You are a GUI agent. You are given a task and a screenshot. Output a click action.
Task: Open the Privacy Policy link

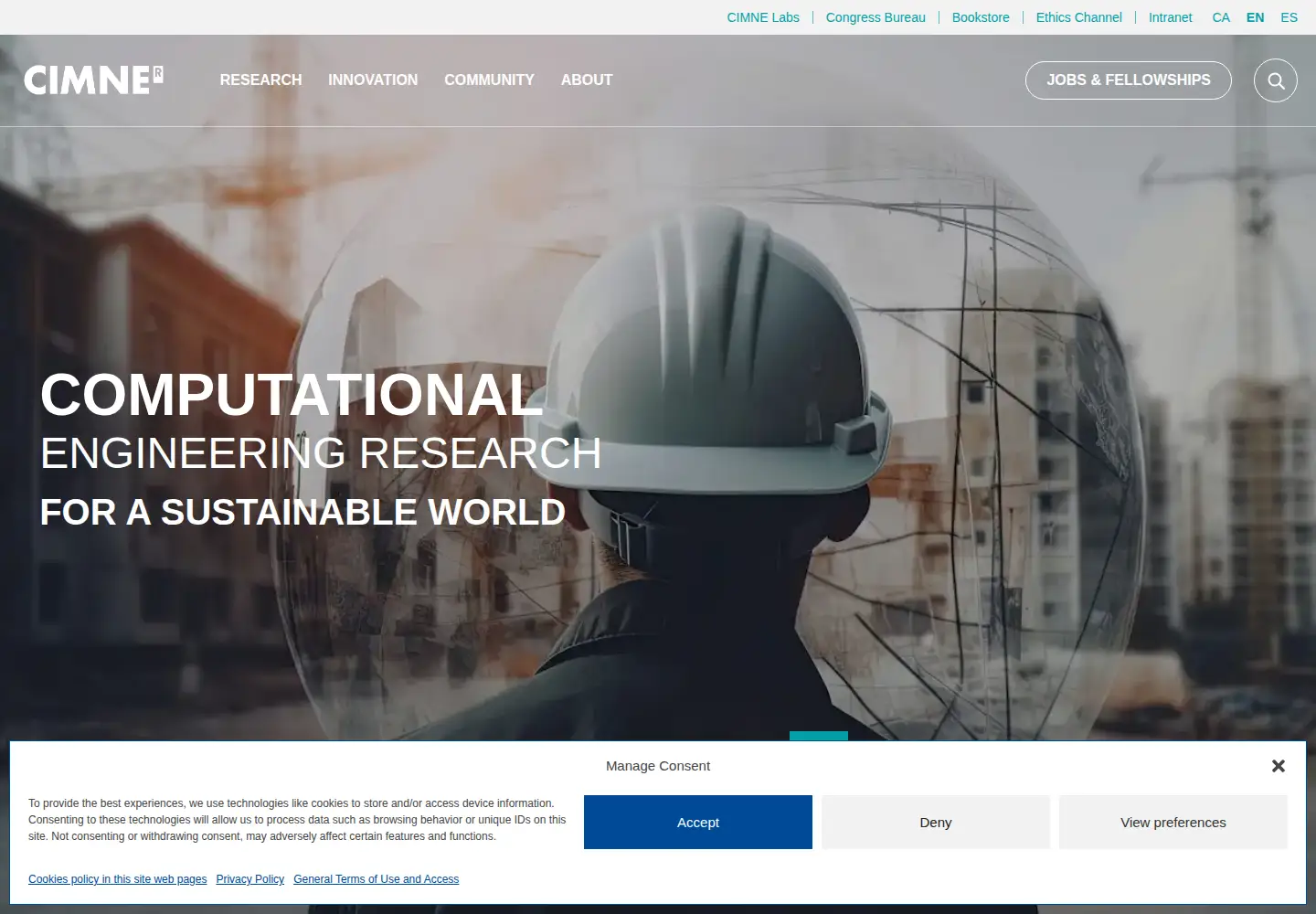250,879
